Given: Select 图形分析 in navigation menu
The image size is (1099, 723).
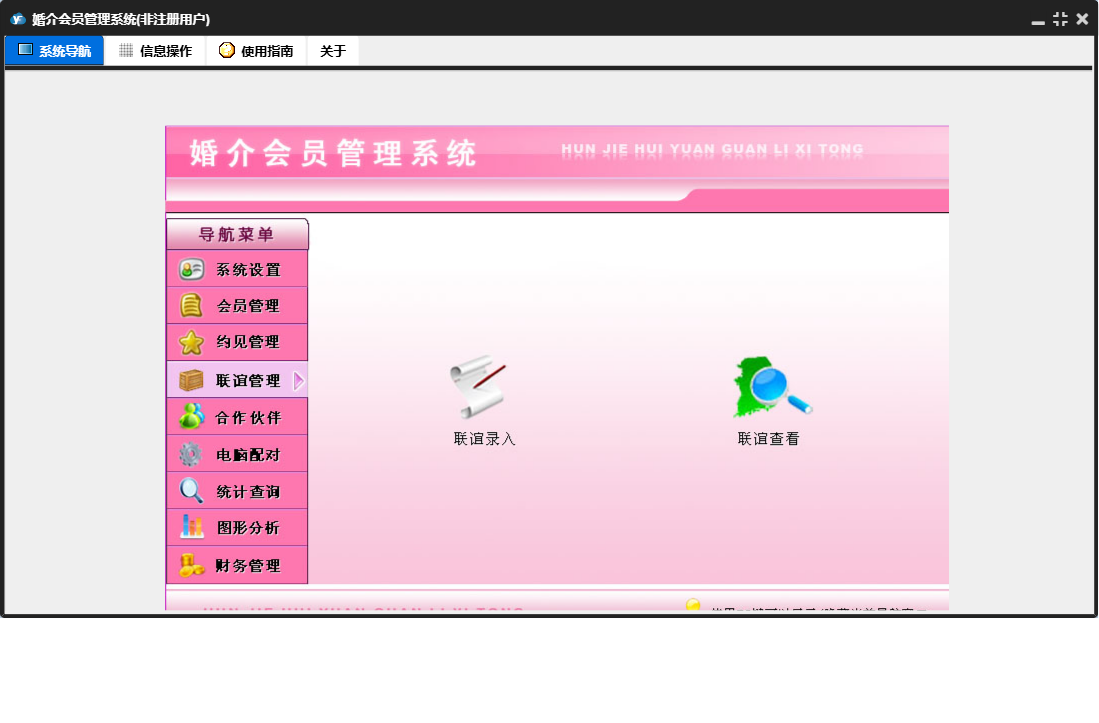Looking at the screenshot, I should coord(237,527).
